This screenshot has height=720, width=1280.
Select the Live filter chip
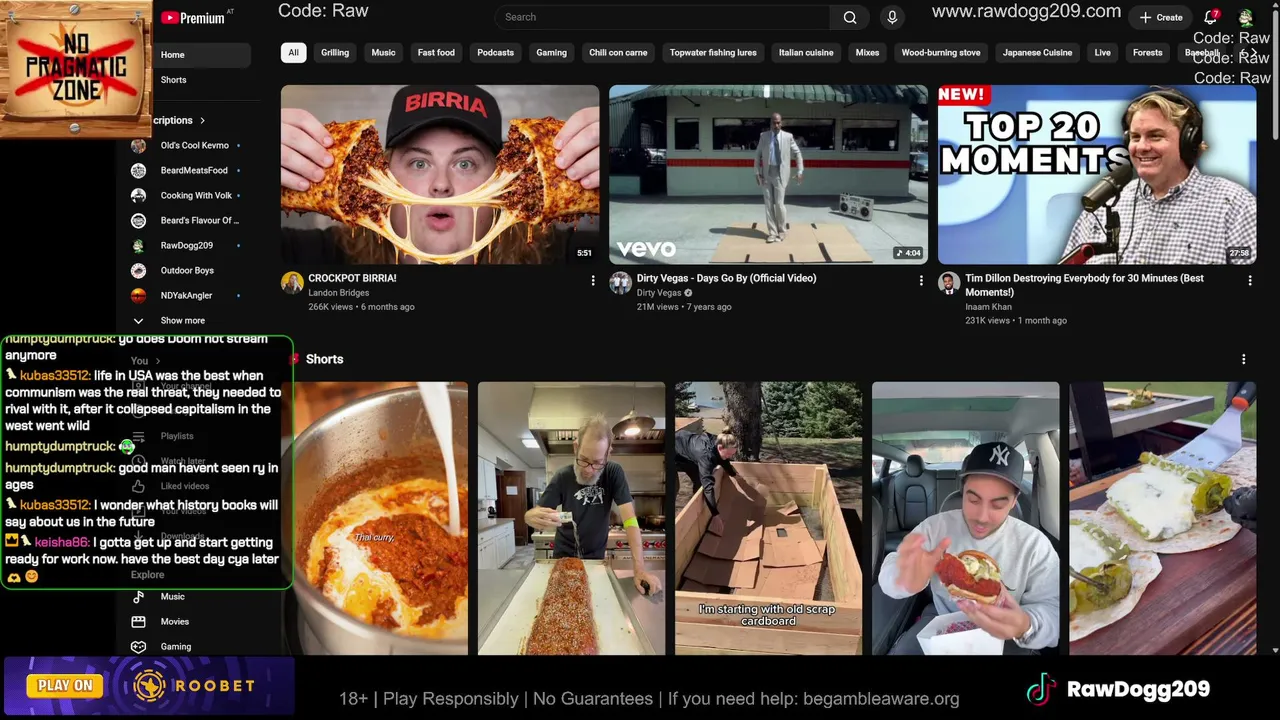coord(1102,52)
